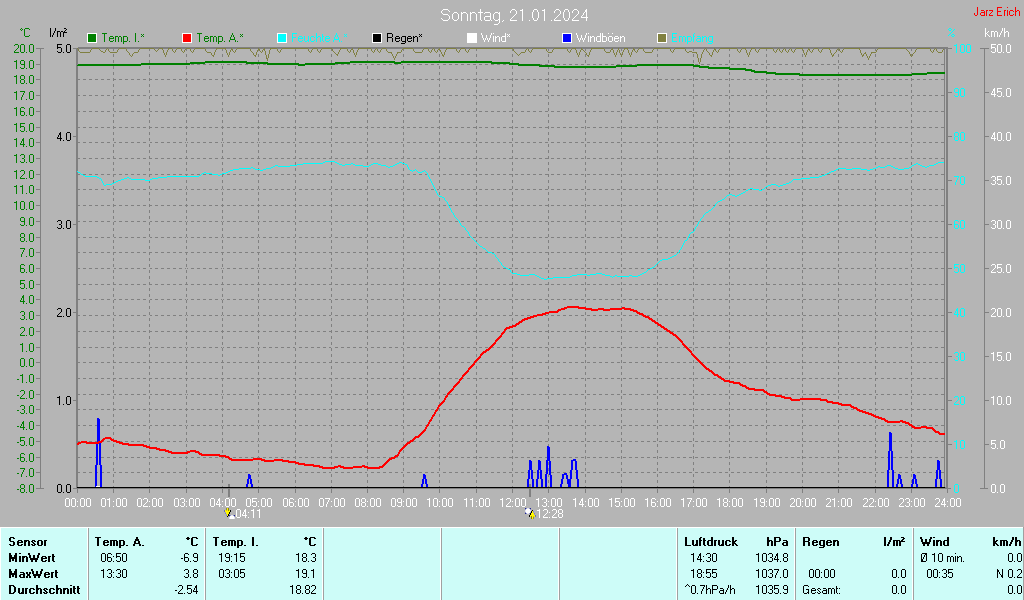The width and height of the screenshot is (1024, 600).
Task: Click the cyan Feuchte A. legend swatch
Action: [281, 38]
